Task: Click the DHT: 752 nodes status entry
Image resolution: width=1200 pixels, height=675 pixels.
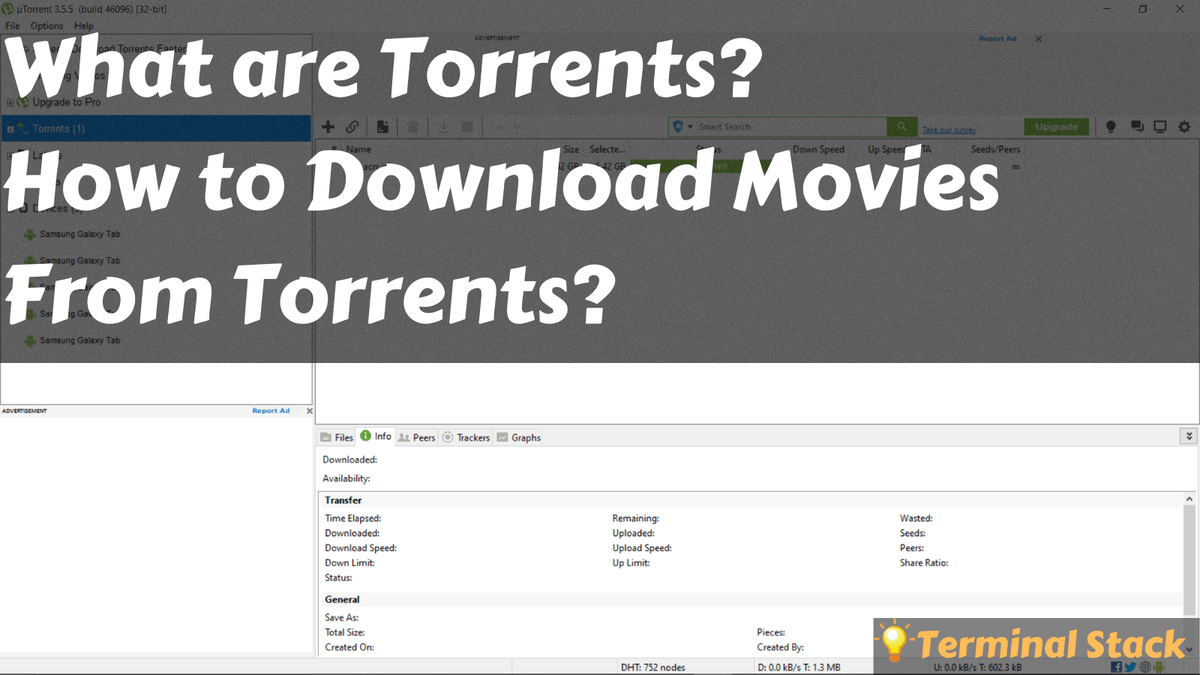Action: (653, 667)
